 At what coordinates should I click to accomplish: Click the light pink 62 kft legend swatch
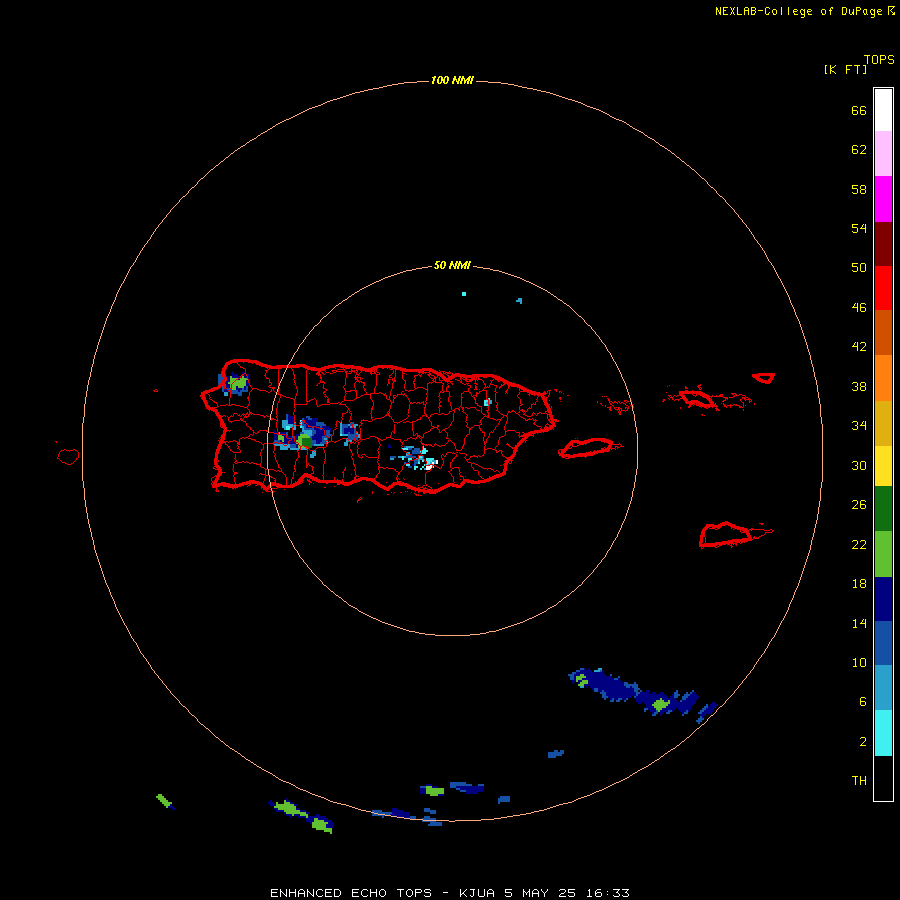(x=883, y=153)
